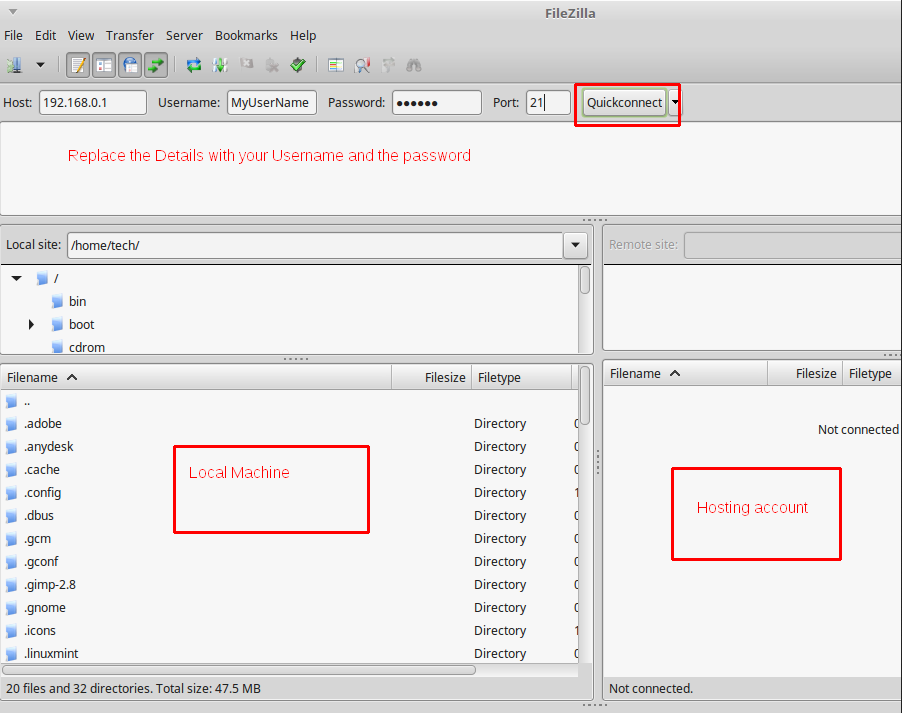Select the parent directory '..' entry

click(289, 402)
